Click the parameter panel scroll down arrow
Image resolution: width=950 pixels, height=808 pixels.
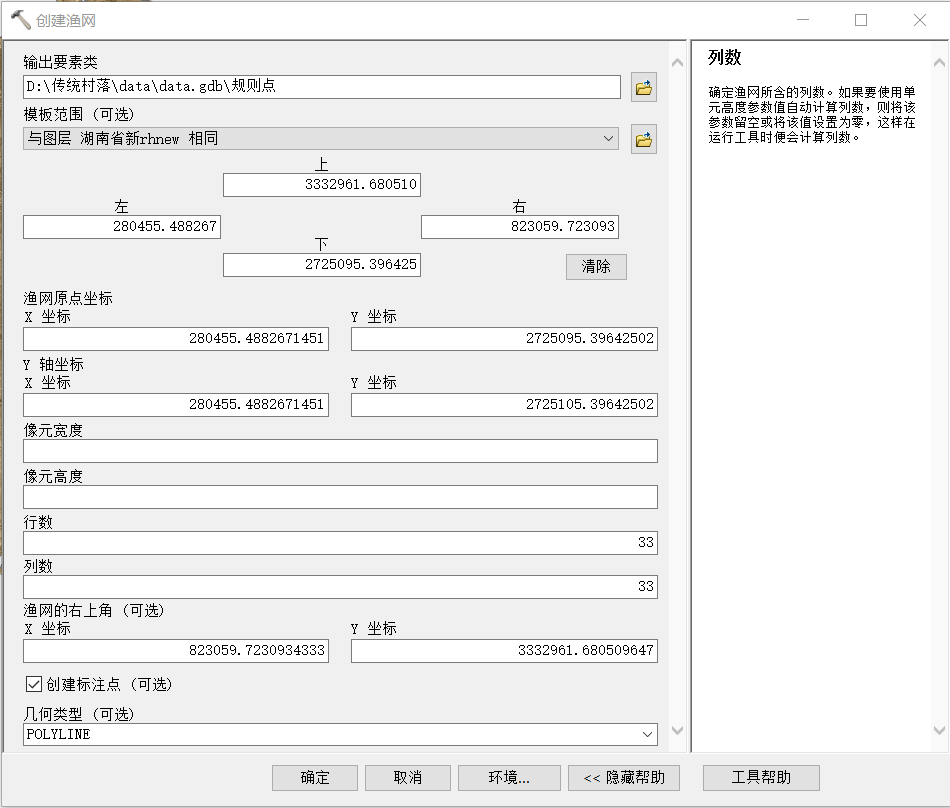pyautogui.click(x=677, y=730)
